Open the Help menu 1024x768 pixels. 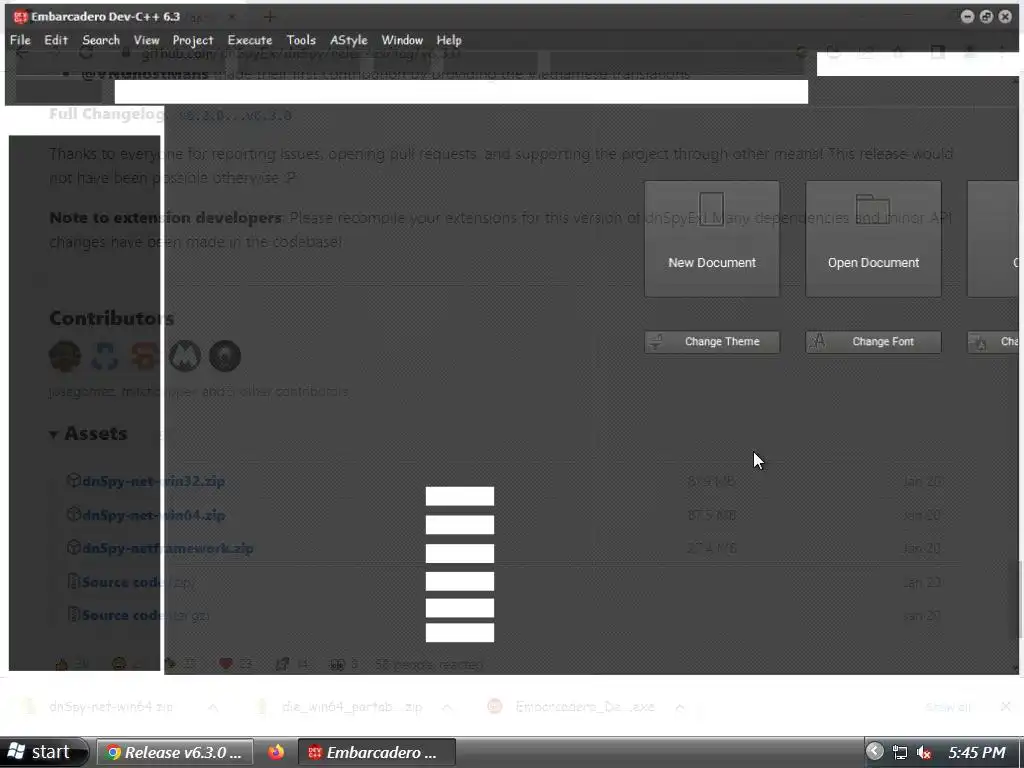449,40
